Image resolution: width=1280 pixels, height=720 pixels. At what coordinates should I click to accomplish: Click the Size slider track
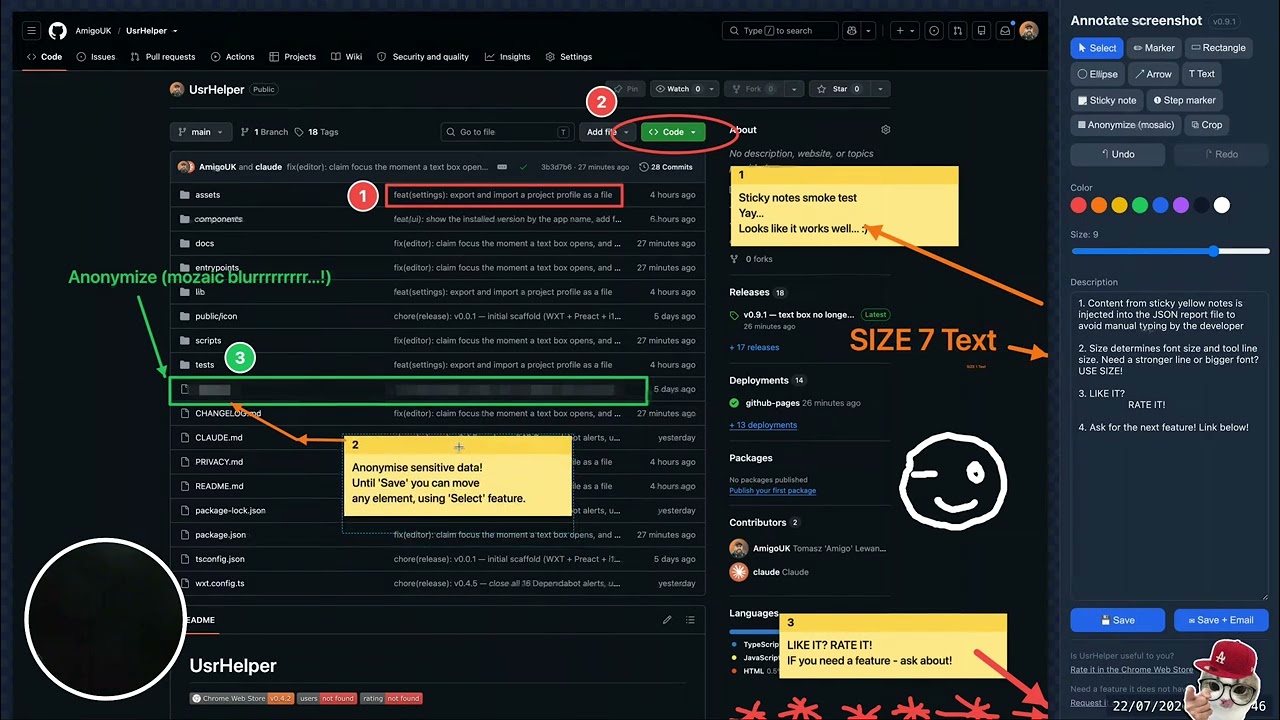coord(1169,251)
